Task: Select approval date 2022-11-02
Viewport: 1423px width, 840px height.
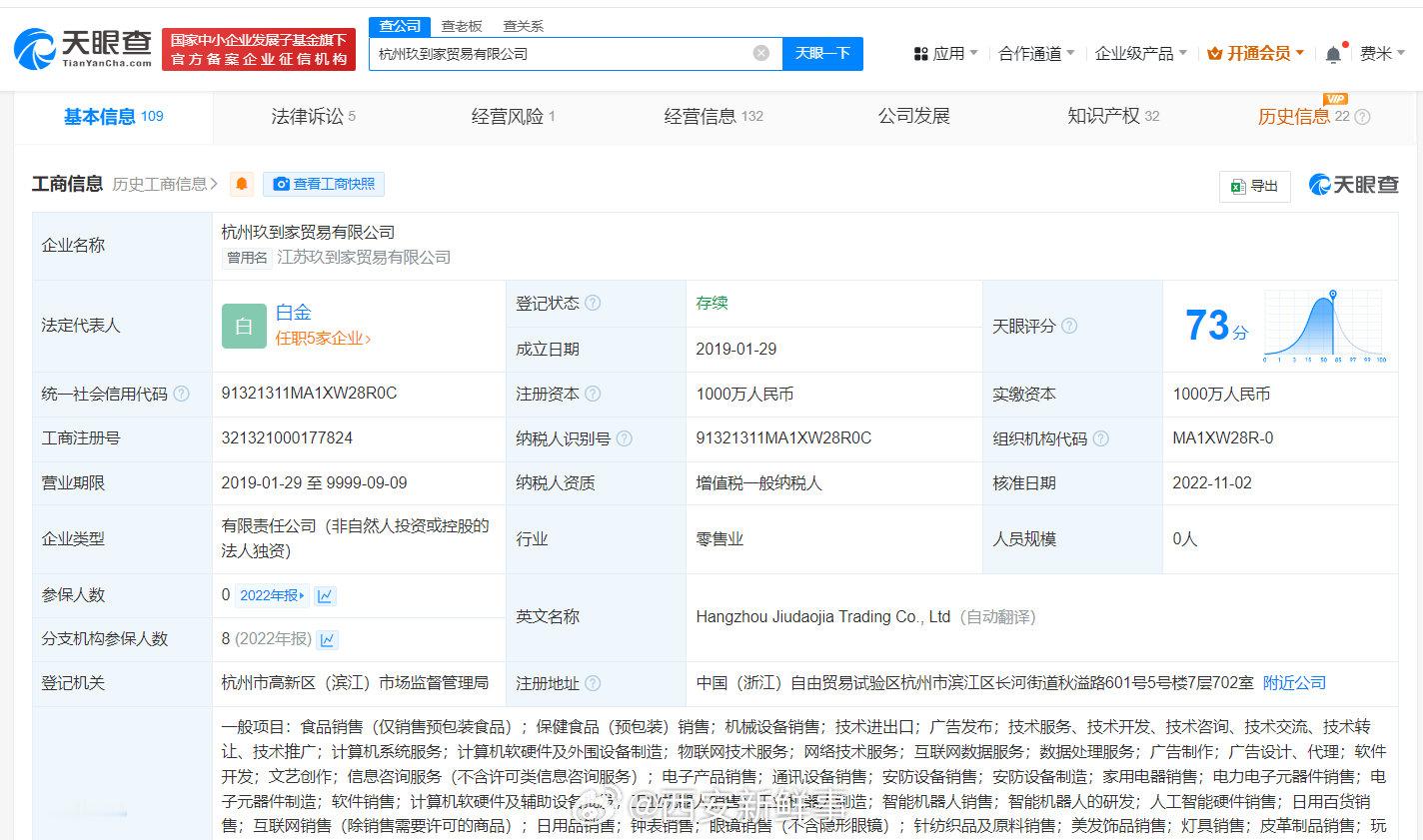Action: (1212, 483)
